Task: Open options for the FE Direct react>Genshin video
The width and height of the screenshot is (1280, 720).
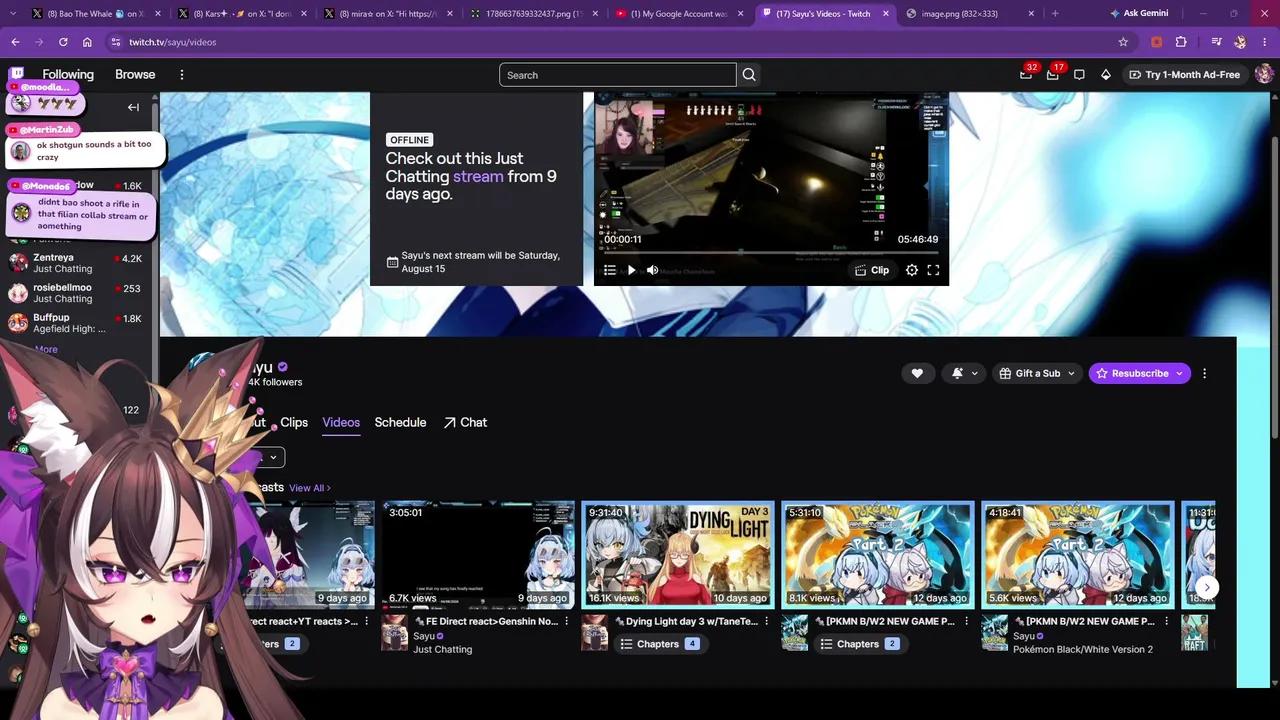Action: coord(567,621)
